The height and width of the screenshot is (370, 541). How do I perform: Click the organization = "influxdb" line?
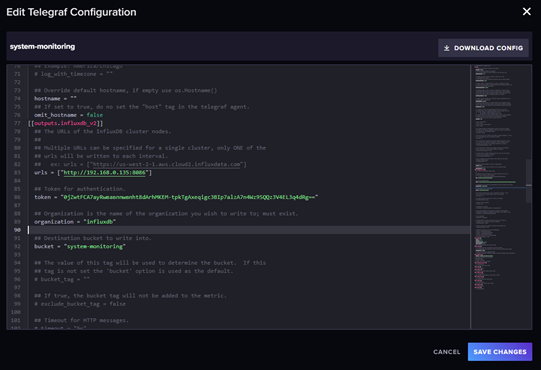tap(75, 222)
